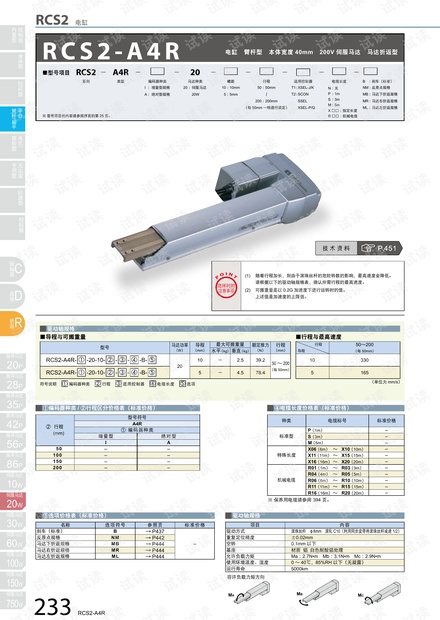Select the orange R type side tab
The width and height of the screenshot is (440, 620).
click(x=13, y=323)
